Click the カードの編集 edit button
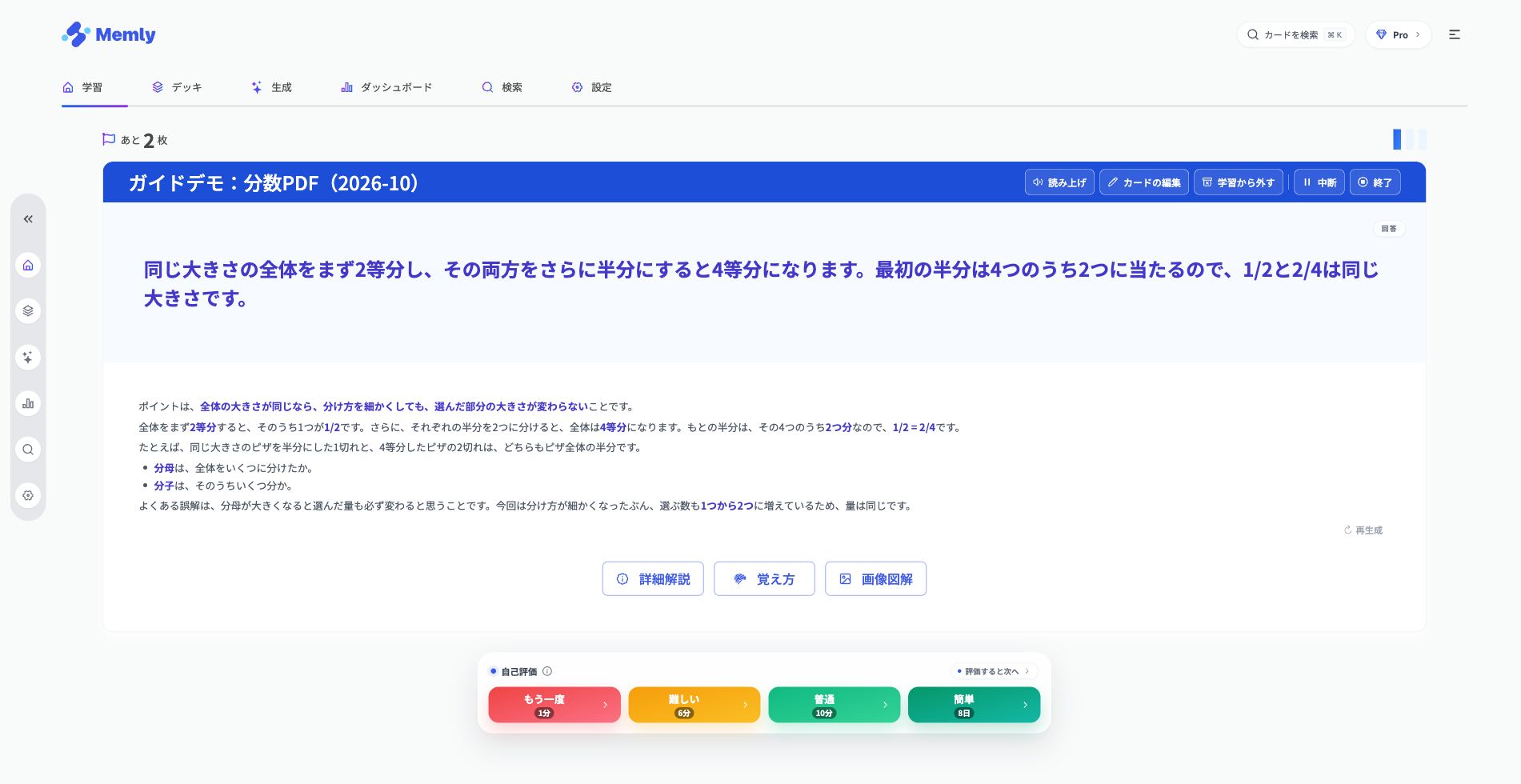The image size is (1521, 784). click(1144, 182)
